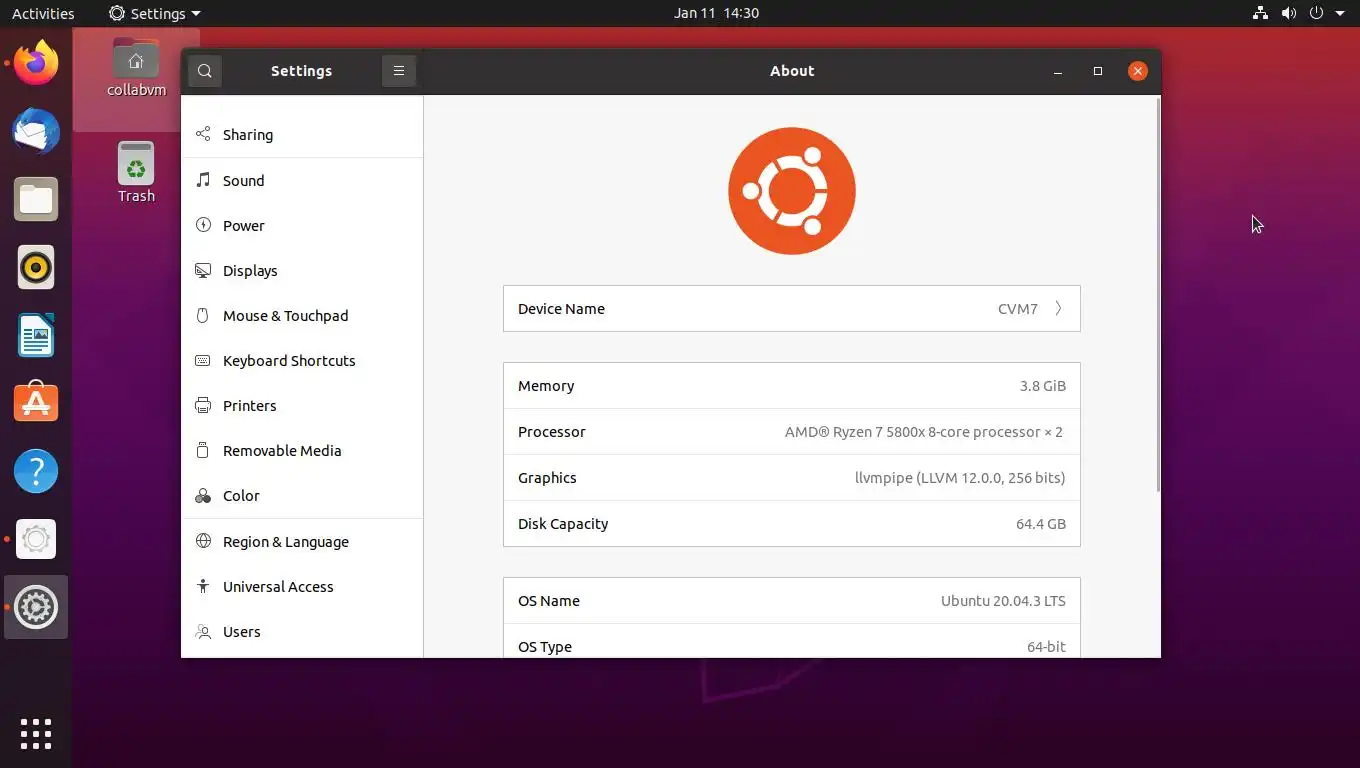Select the Mouse & Touchpad icon

click(203, 315)
